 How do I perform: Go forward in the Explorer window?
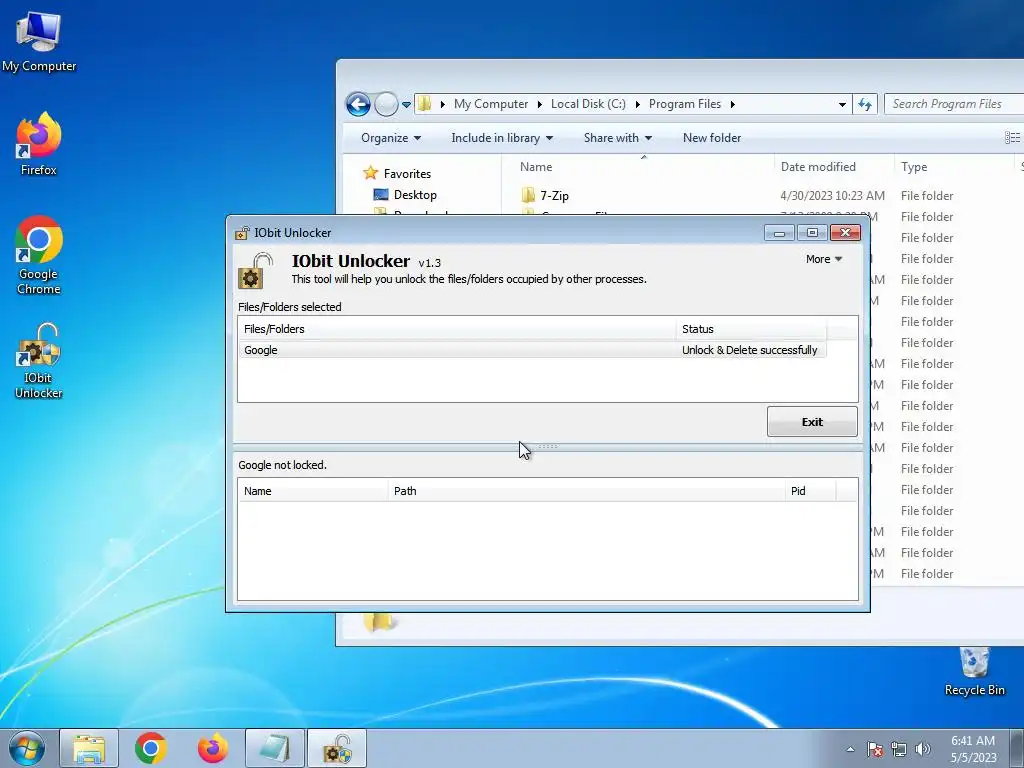coord(386,104)
